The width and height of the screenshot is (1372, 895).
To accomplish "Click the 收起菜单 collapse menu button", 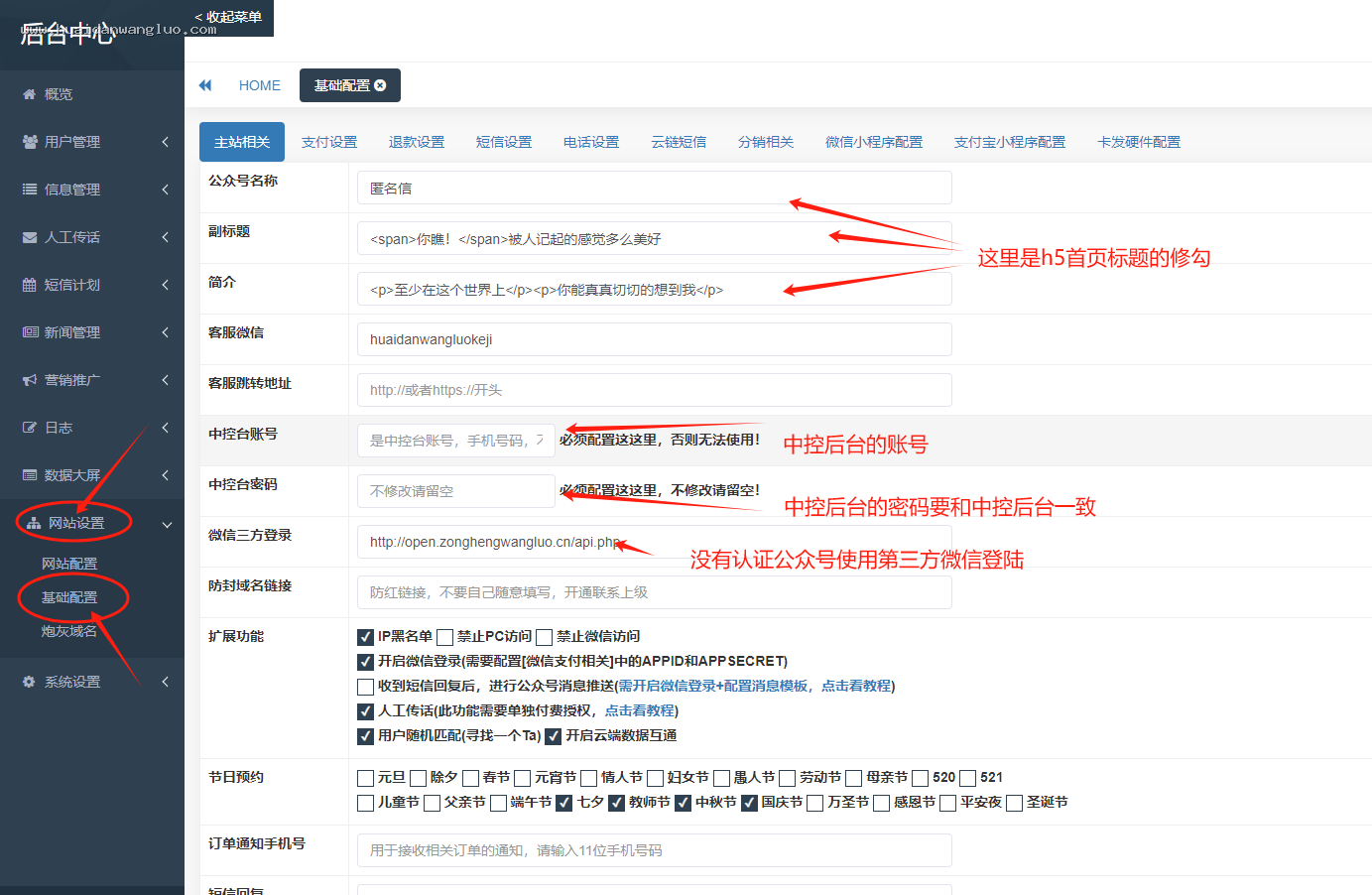I will pos(228,17).
